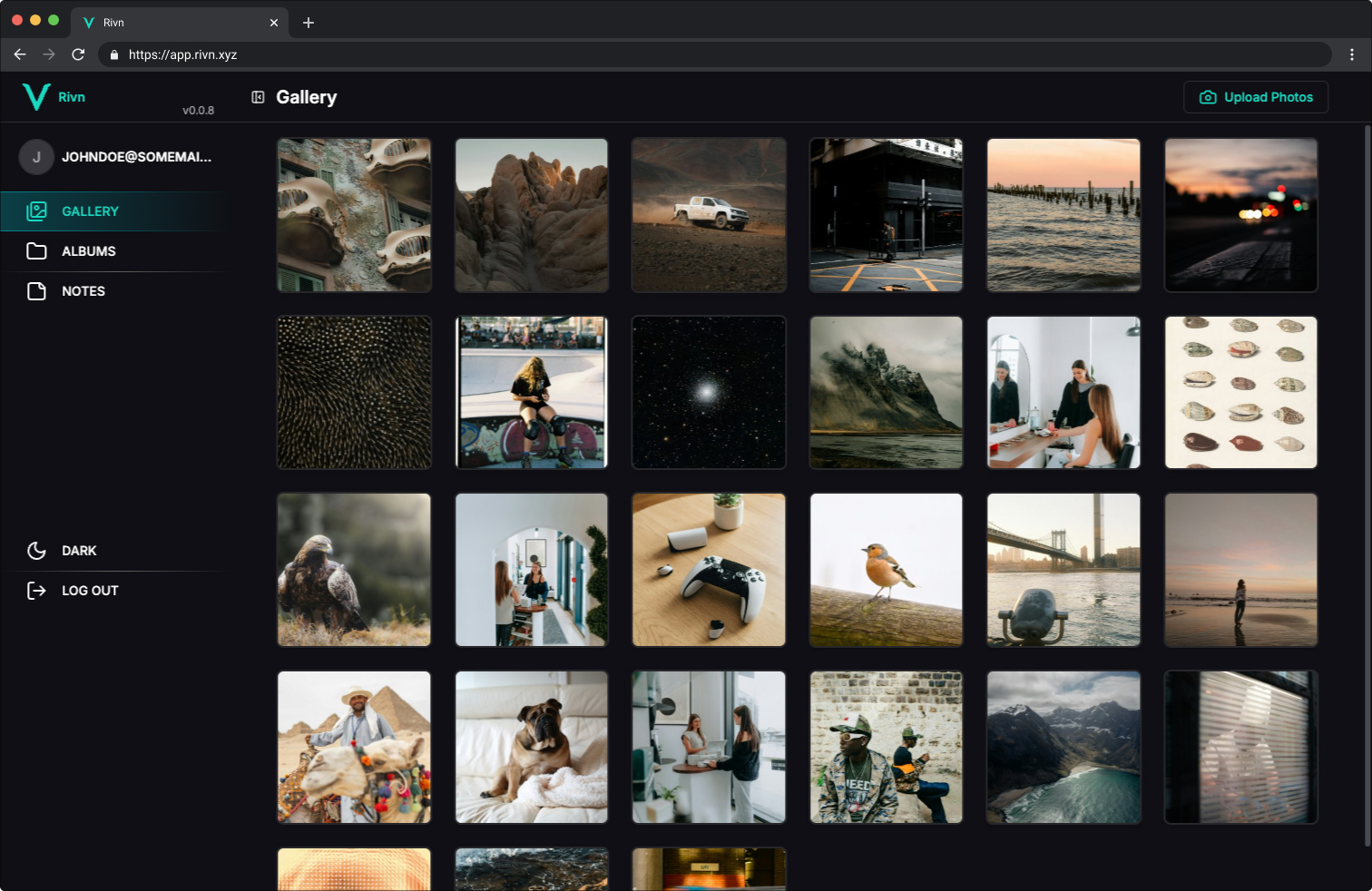Click the camera icon in Upload Photos
The width and height of the screenshot is (1372, 891).
coord(1208,97)
